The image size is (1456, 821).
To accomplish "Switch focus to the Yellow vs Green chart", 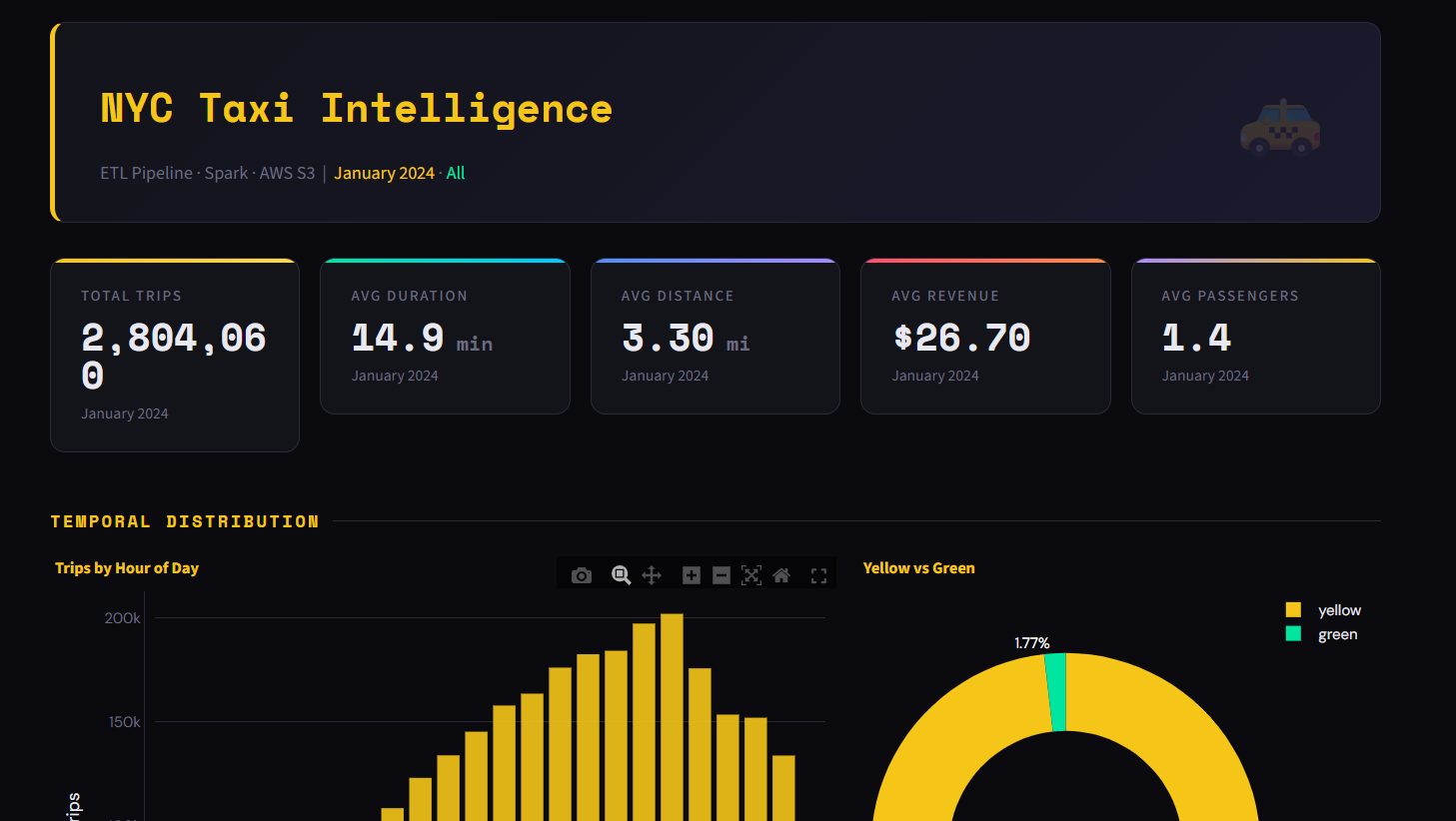I will click(x=918, y=567).
